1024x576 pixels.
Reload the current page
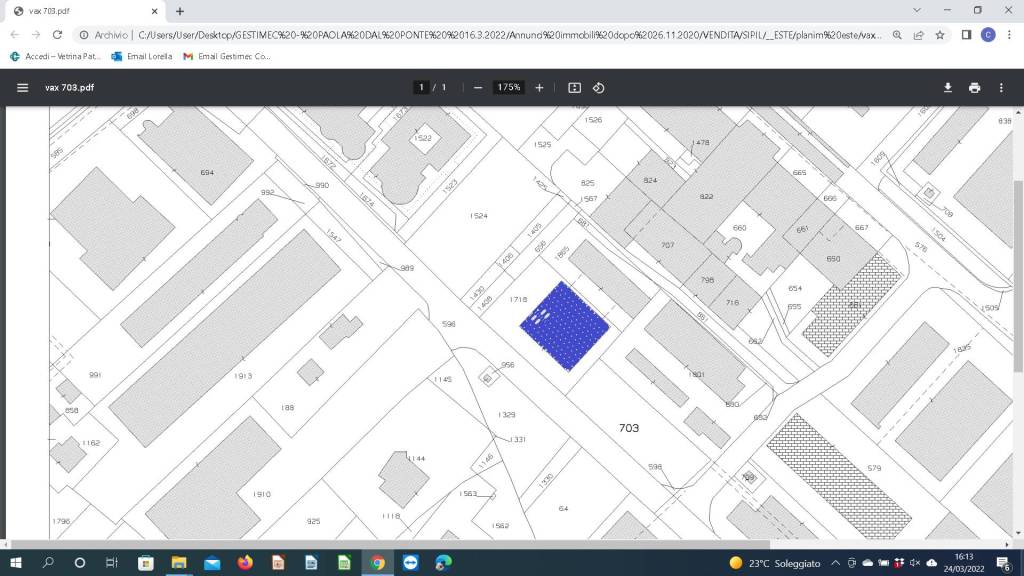[x=59, y=34]
